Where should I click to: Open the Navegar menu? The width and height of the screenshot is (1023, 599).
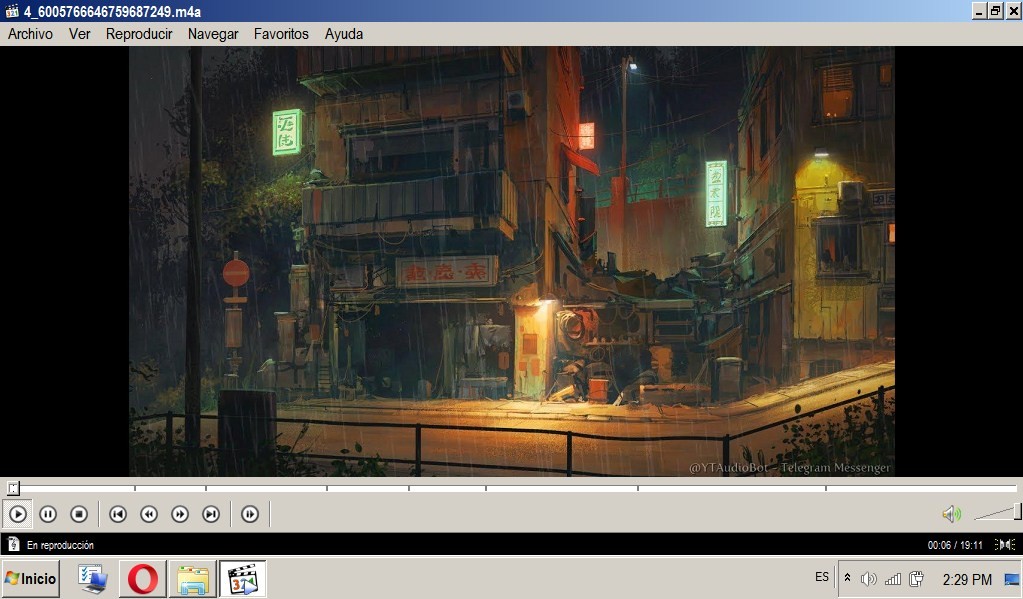213,34
